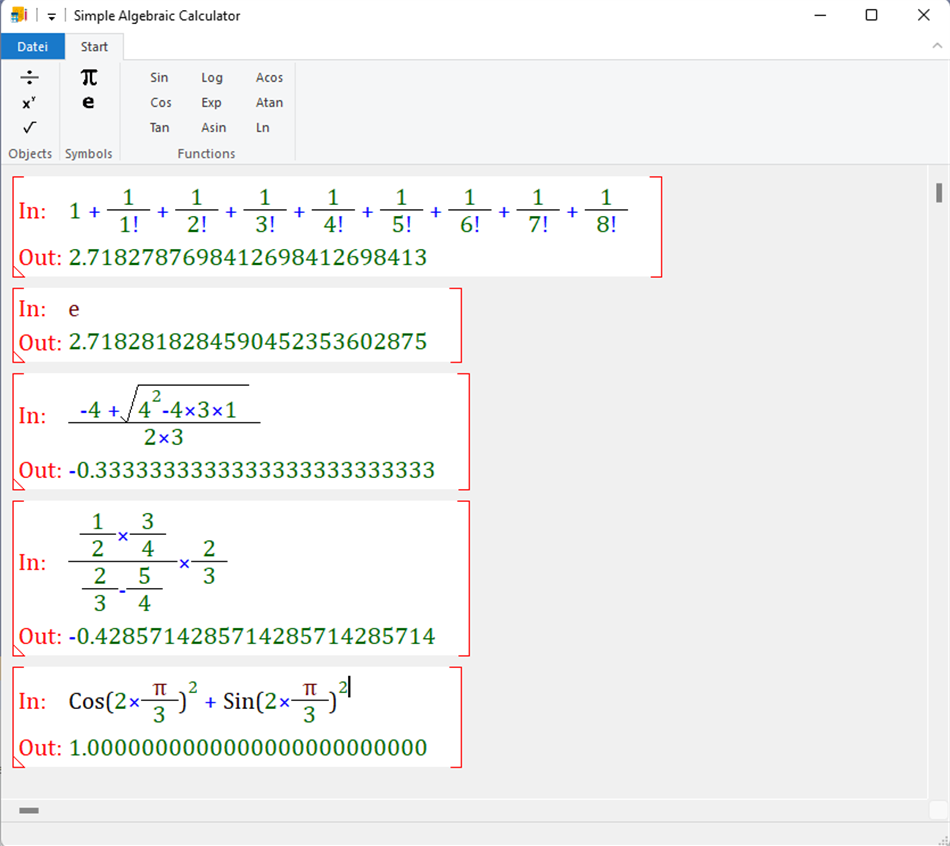
Task: Open the Quick Access Toolbar customize dropdown
Action: click(x=50, y=15)
